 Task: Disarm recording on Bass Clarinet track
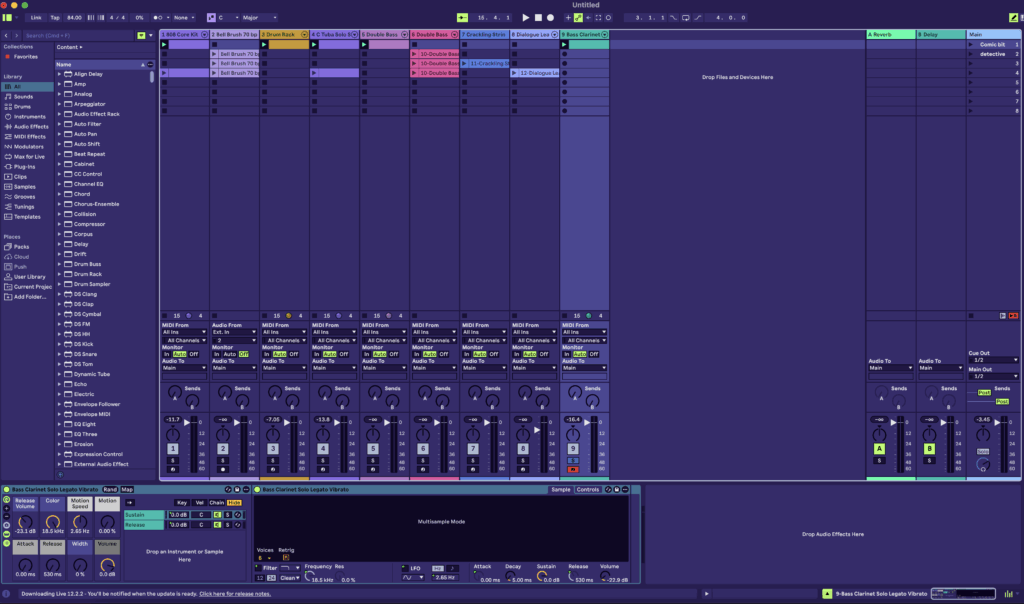[573, 469]
